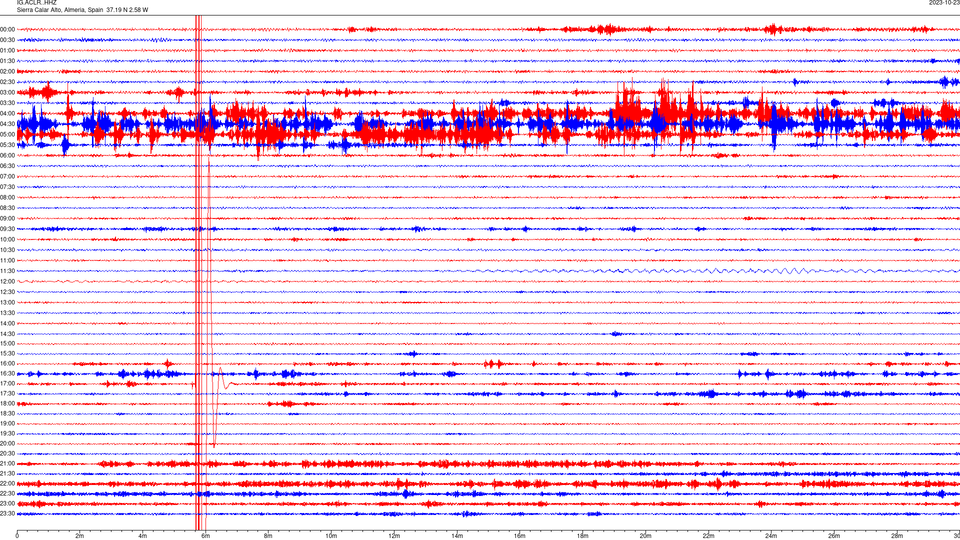Select the 04:30 trace time label
960x540 pixels.
[7, 124]
